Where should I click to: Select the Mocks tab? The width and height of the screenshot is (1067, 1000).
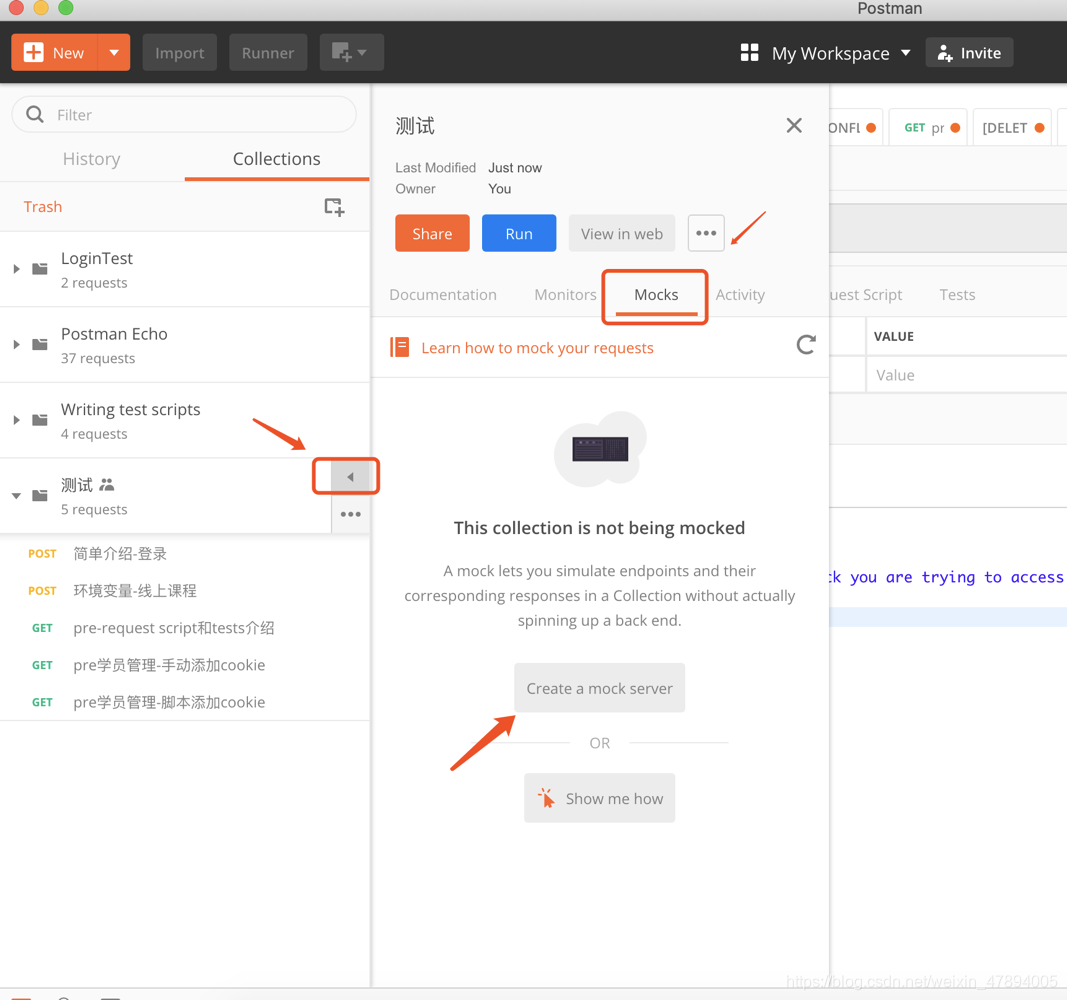tap(656, 295)
